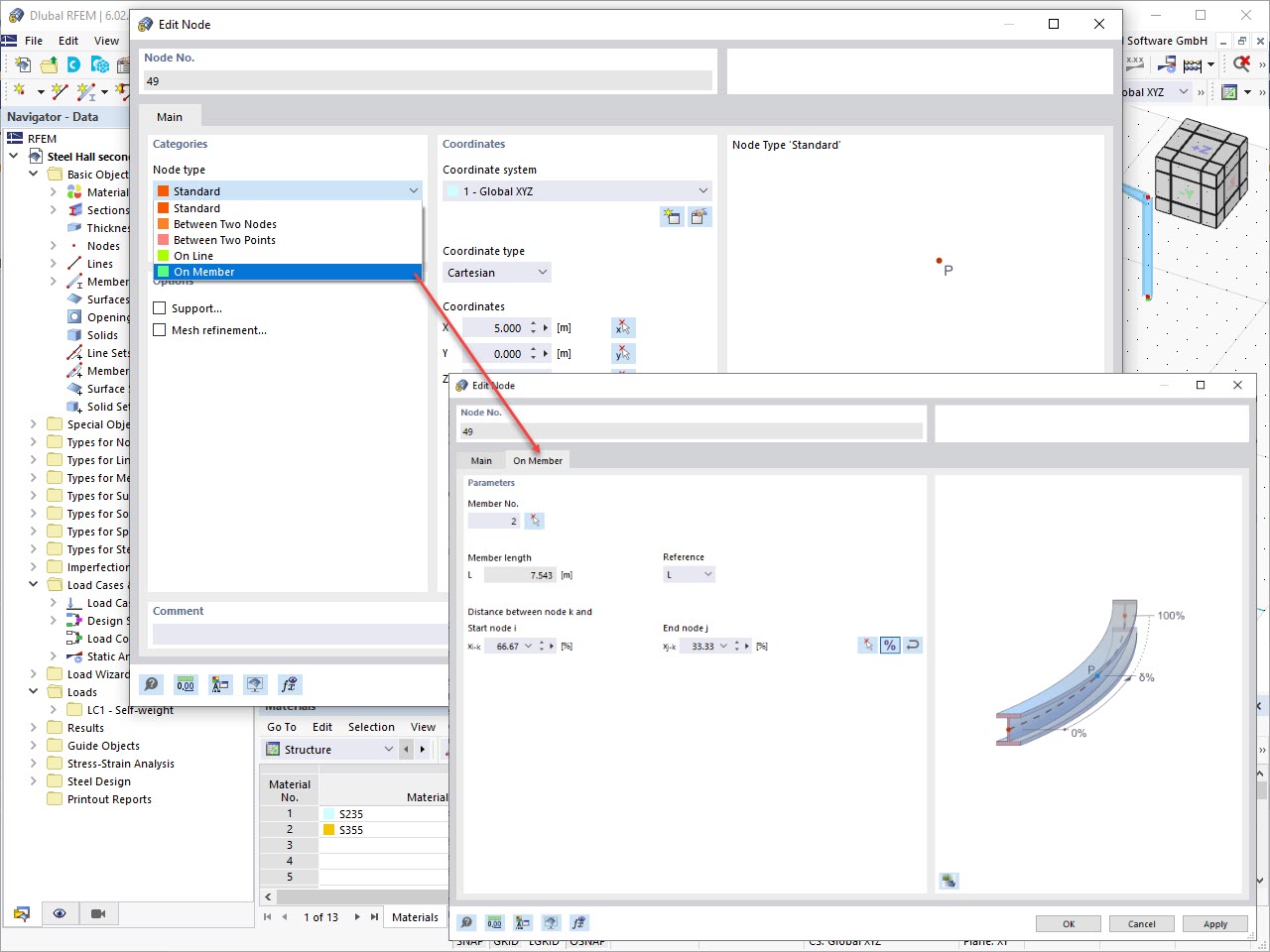Enable Mesh refinement for the node
This screenshot has width=1270, height=952.
pyautogui.click(x=159, y=330)
